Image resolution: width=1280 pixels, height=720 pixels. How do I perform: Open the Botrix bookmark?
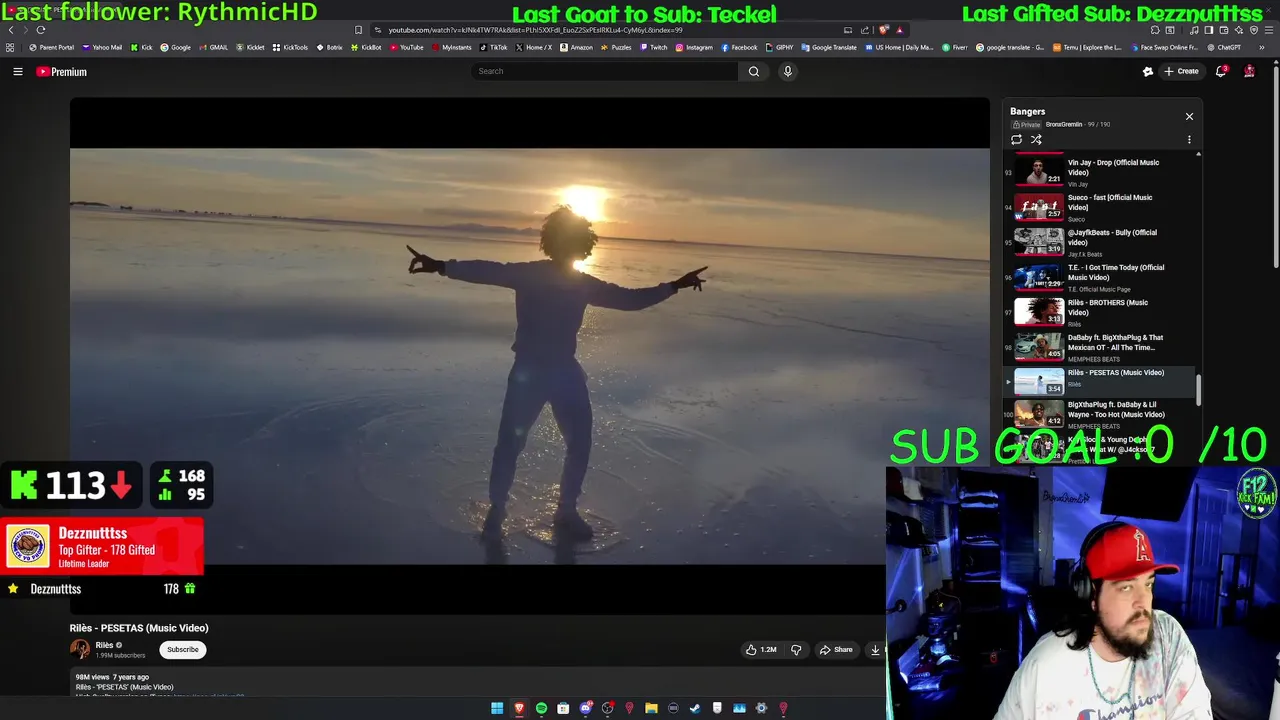click(x=330, y=47)
